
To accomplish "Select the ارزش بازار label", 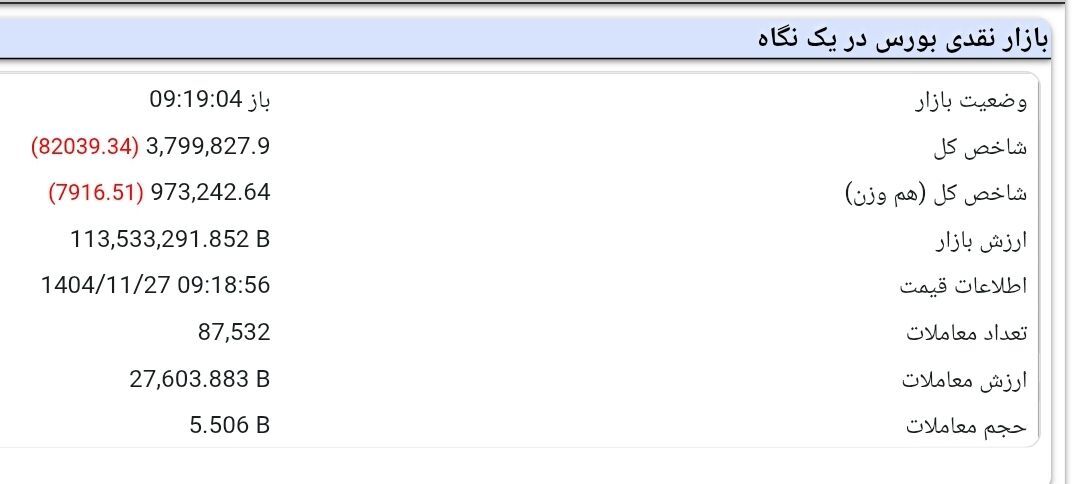I will 981,241.
